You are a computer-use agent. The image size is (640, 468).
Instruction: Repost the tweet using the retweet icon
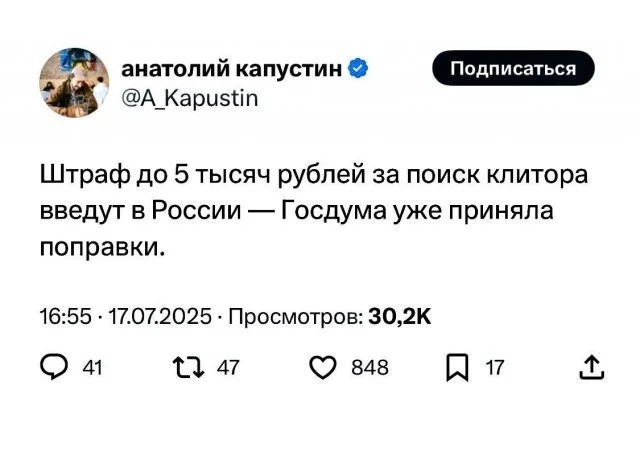(188, 368)
